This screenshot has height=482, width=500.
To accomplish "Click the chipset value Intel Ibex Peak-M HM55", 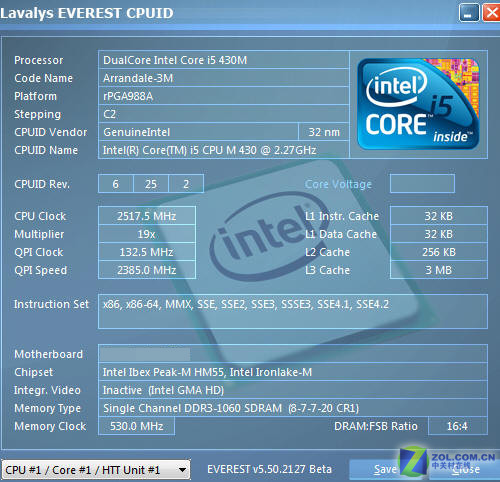I will pos(293,372).
